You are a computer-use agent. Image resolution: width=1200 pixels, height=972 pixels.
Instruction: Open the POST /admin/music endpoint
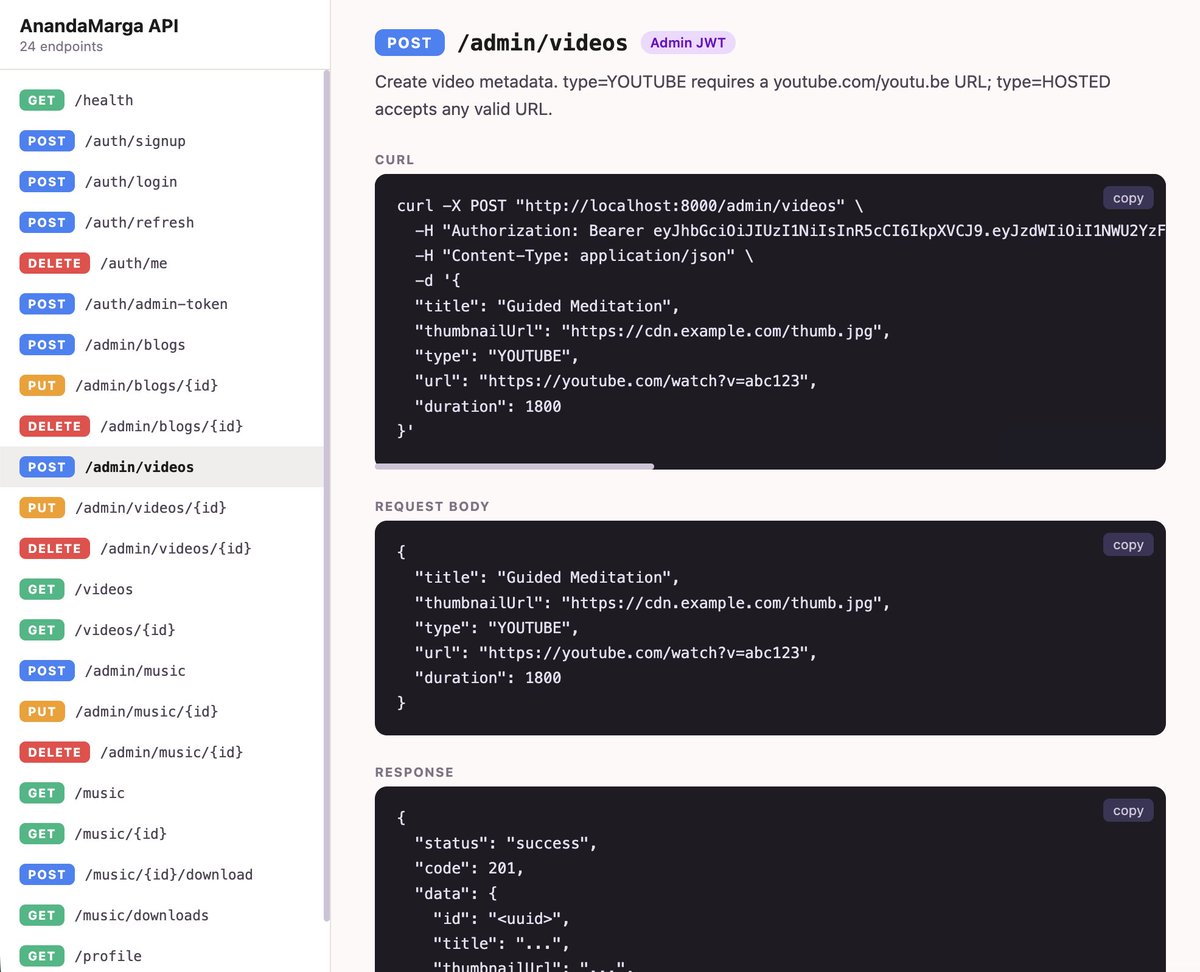(x=161, y=671)
